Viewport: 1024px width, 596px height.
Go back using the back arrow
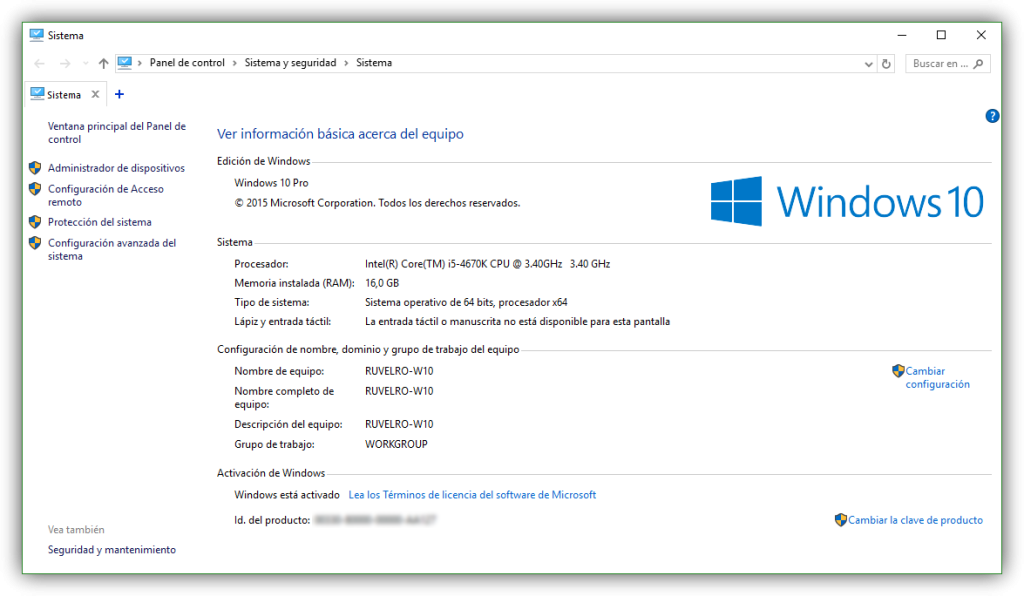39,63
